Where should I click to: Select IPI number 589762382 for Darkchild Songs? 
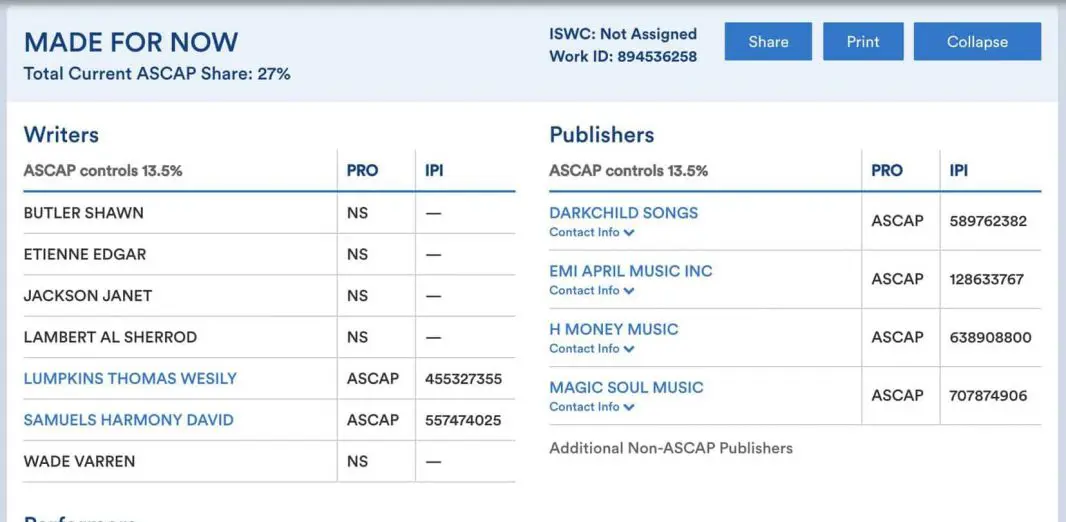tap(988, 221)
